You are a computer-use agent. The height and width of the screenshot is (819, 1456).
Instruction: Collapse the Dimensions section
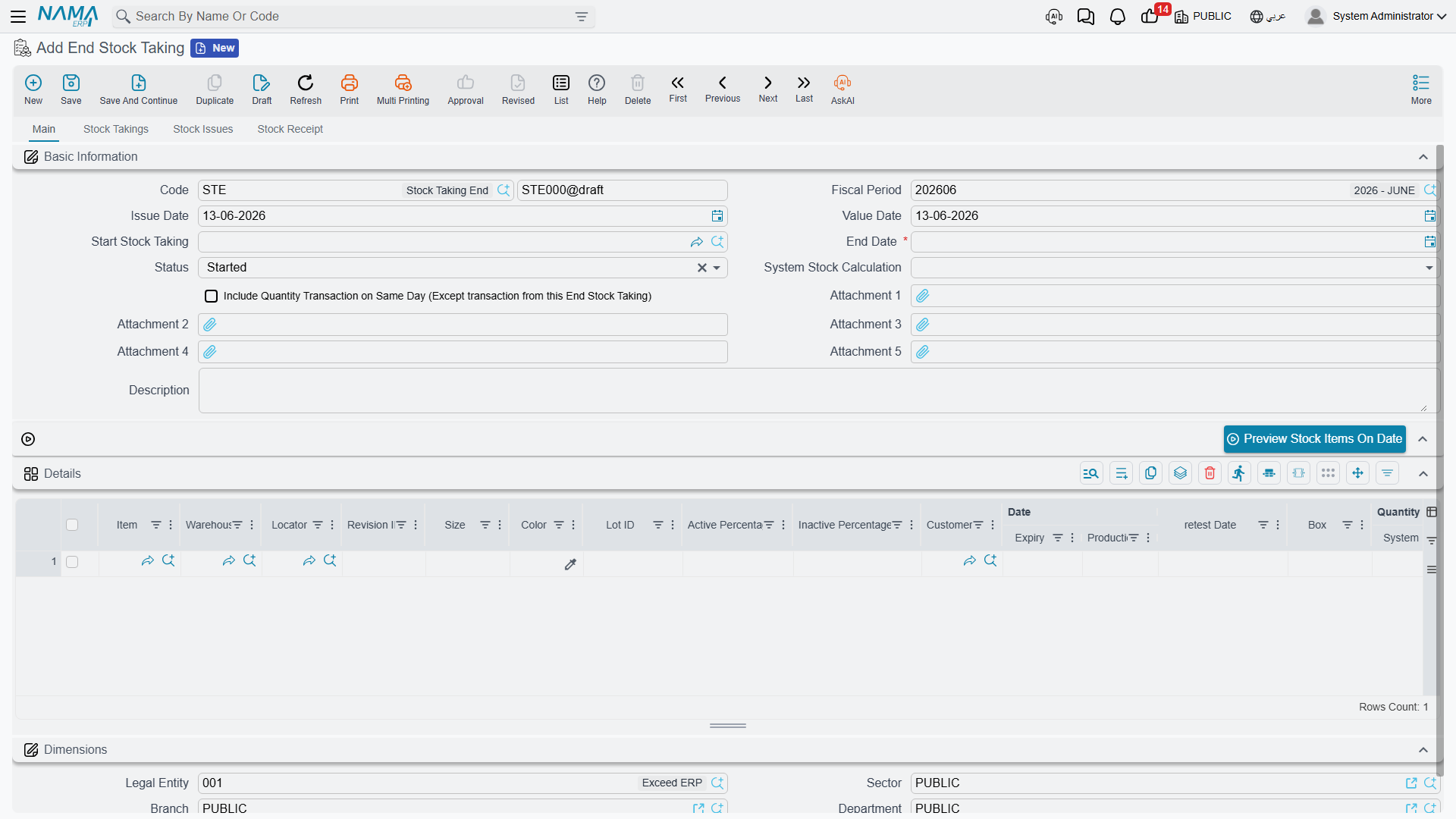[x=1423, y=750]
